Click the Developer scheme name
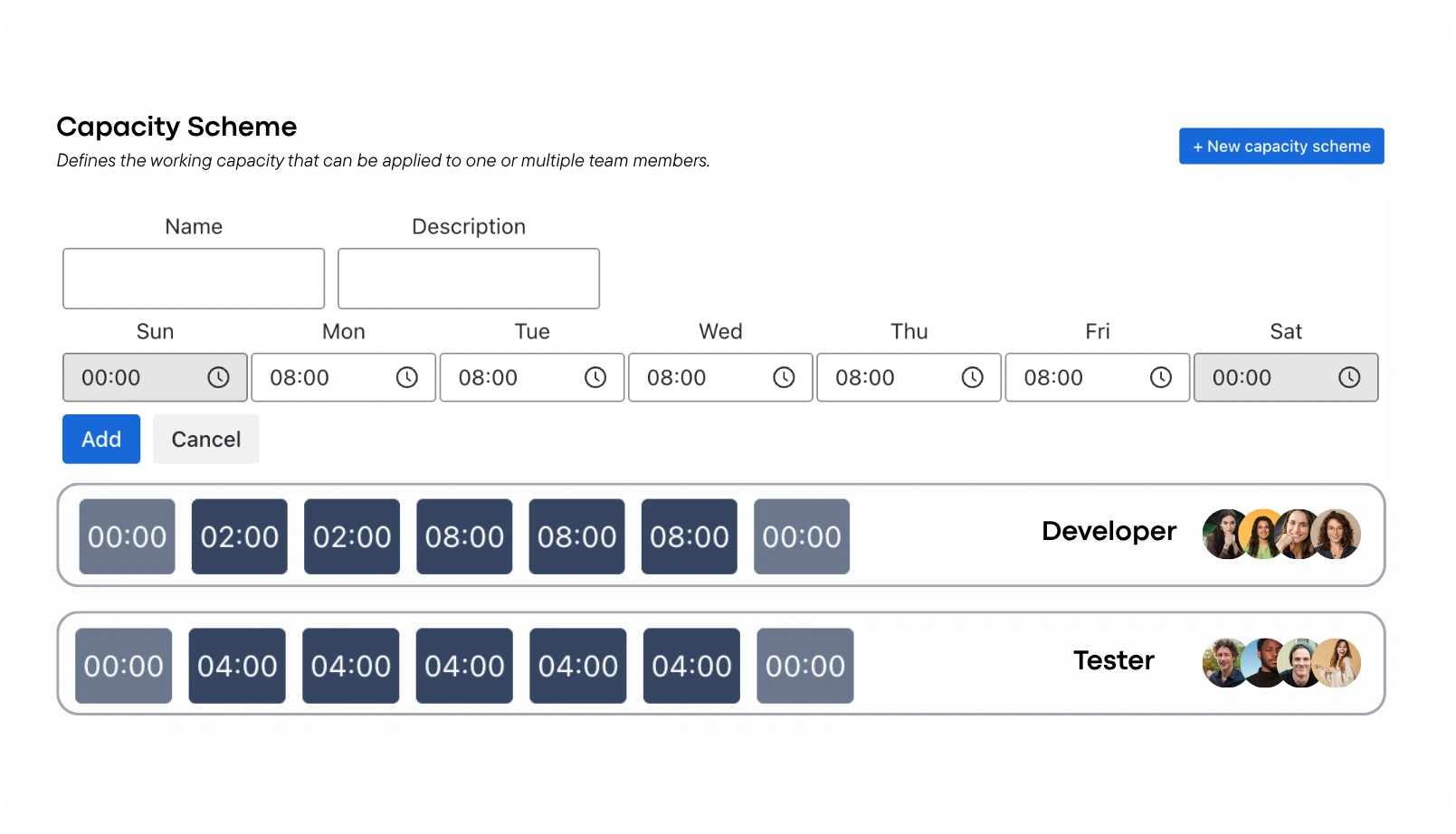This screenshot has width=1456, height=834. 1109,531
